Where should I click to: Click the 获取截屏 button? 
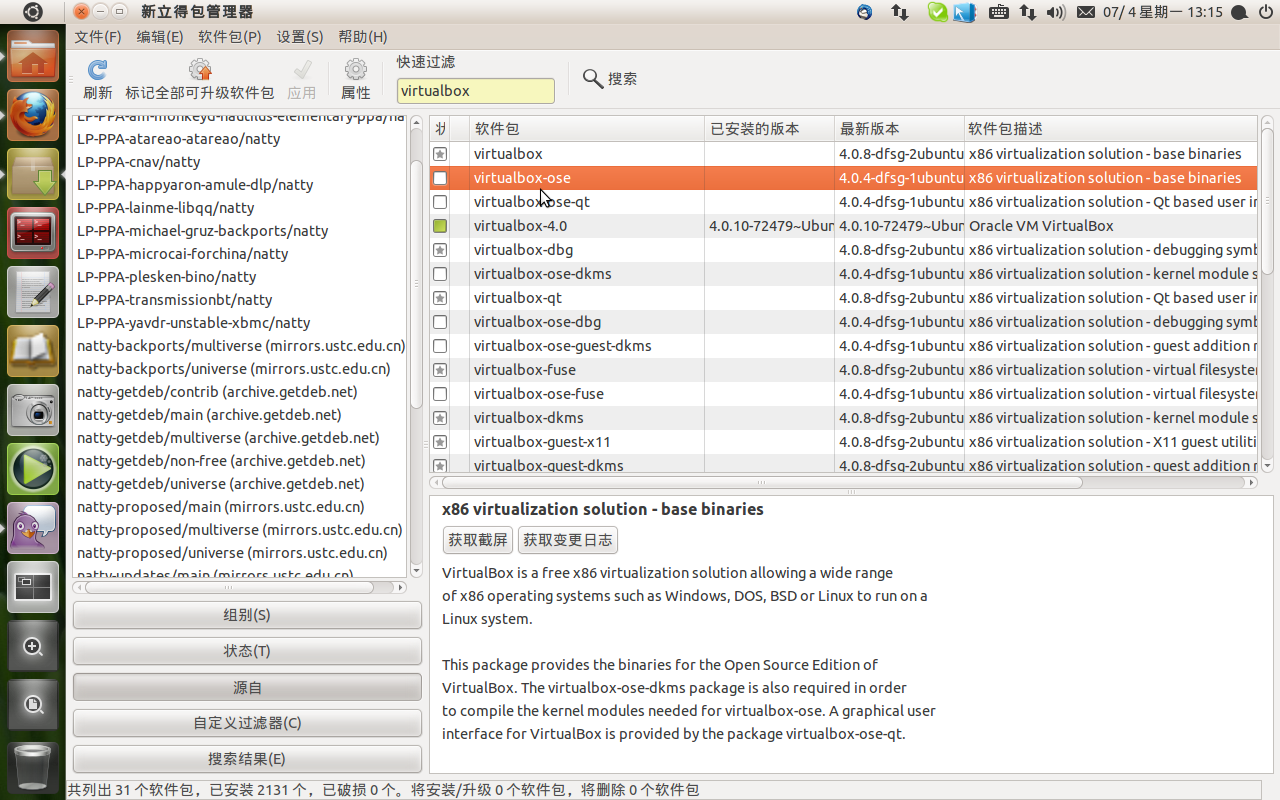(x=477, y=540)
